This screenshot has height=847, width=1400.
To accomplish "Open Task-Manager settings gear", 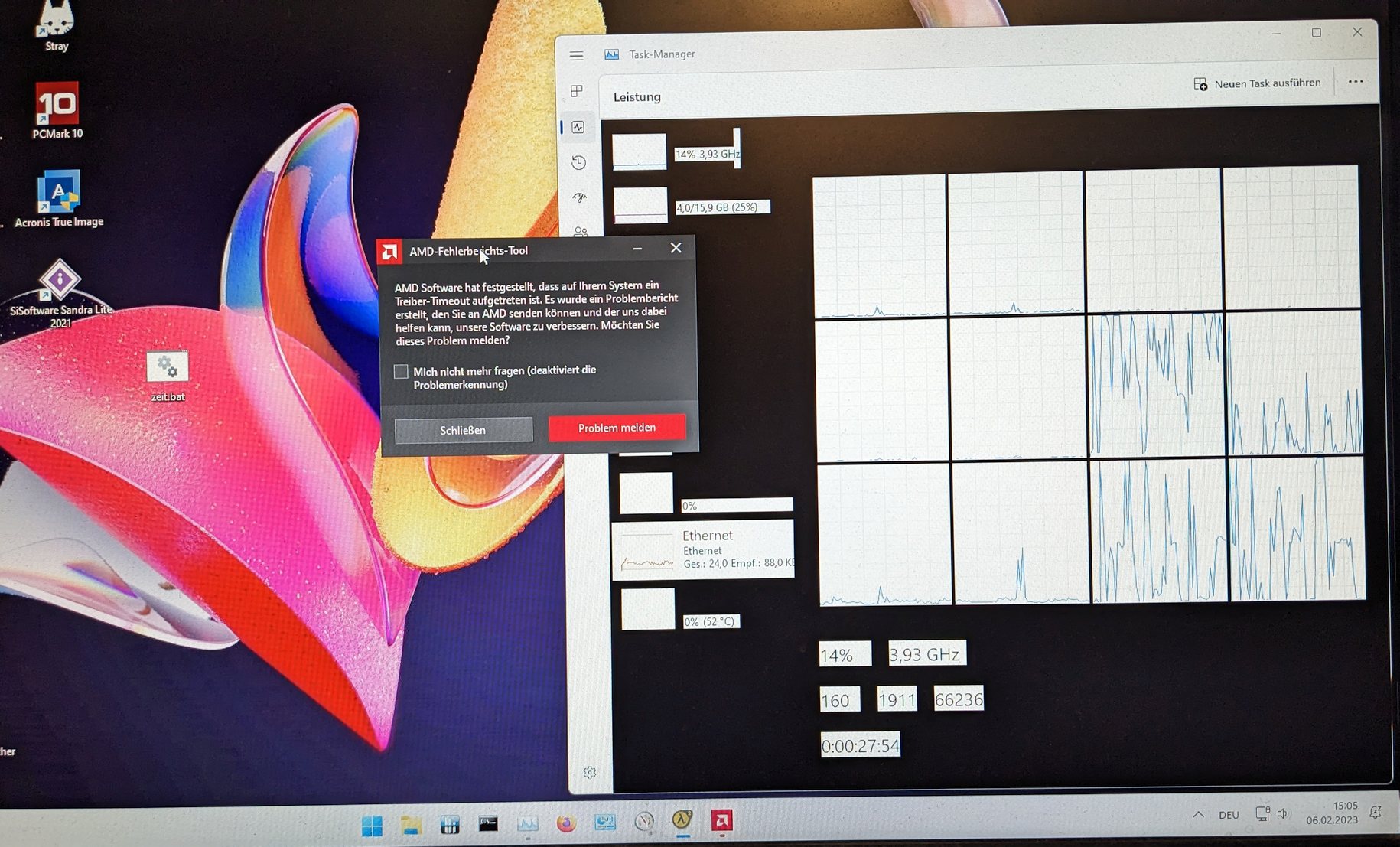I will 589,773.
